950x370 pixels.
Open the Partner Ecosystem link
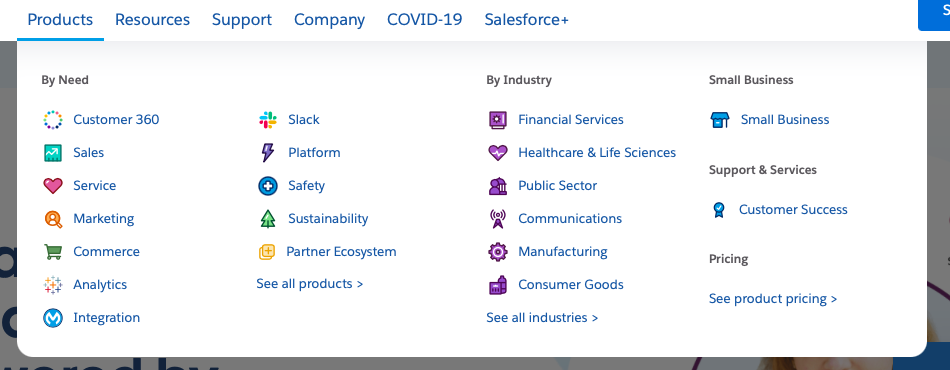click(341, 251)
